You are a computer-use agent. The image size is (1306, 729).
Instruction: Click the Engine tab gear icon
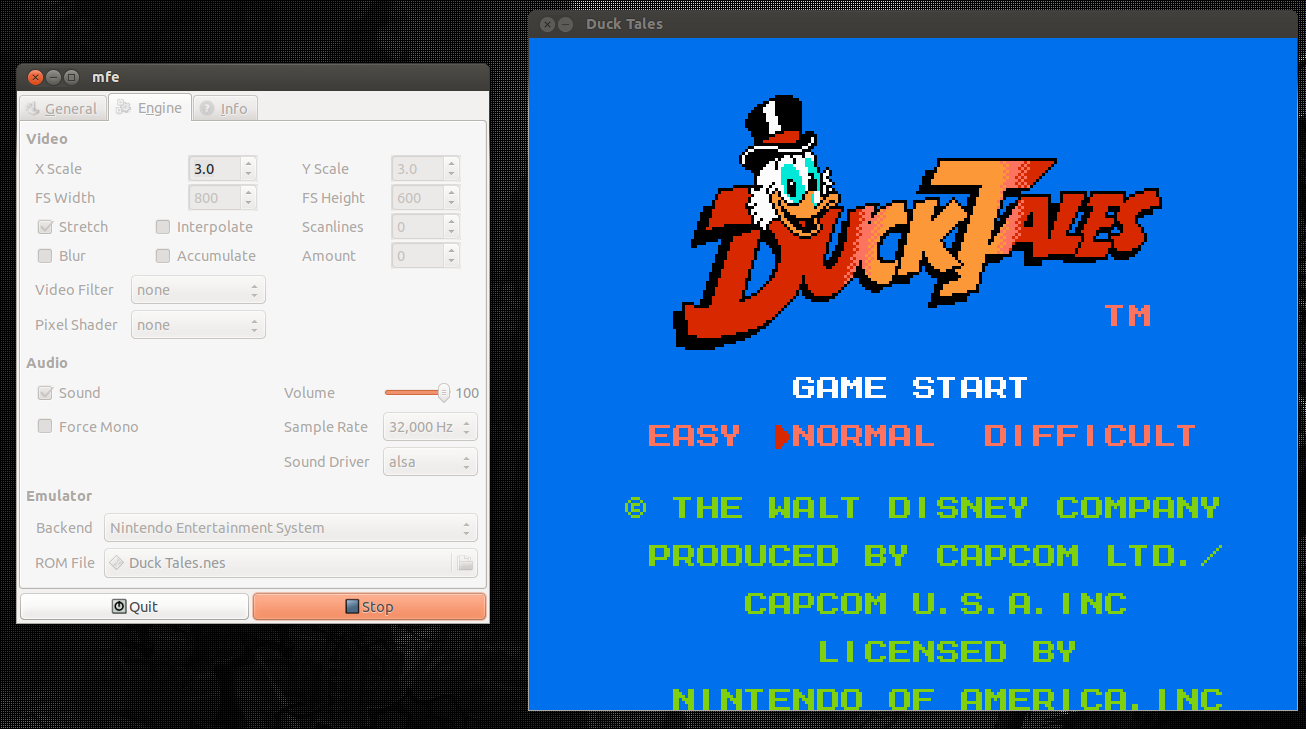[124, 107]
